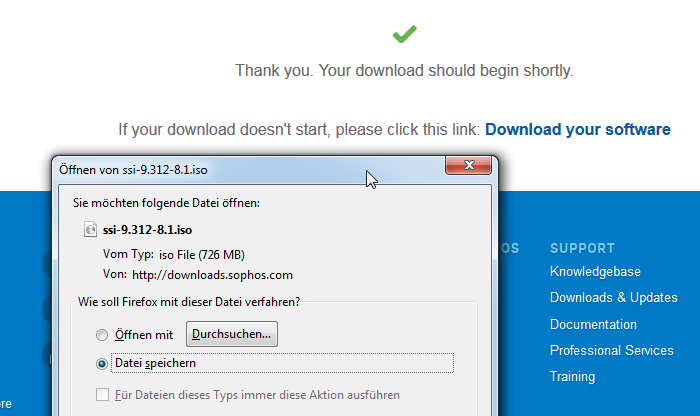Viewport: 700px width, 416px height.
Task: Go to Downloads & Updates
Action: 613,297
